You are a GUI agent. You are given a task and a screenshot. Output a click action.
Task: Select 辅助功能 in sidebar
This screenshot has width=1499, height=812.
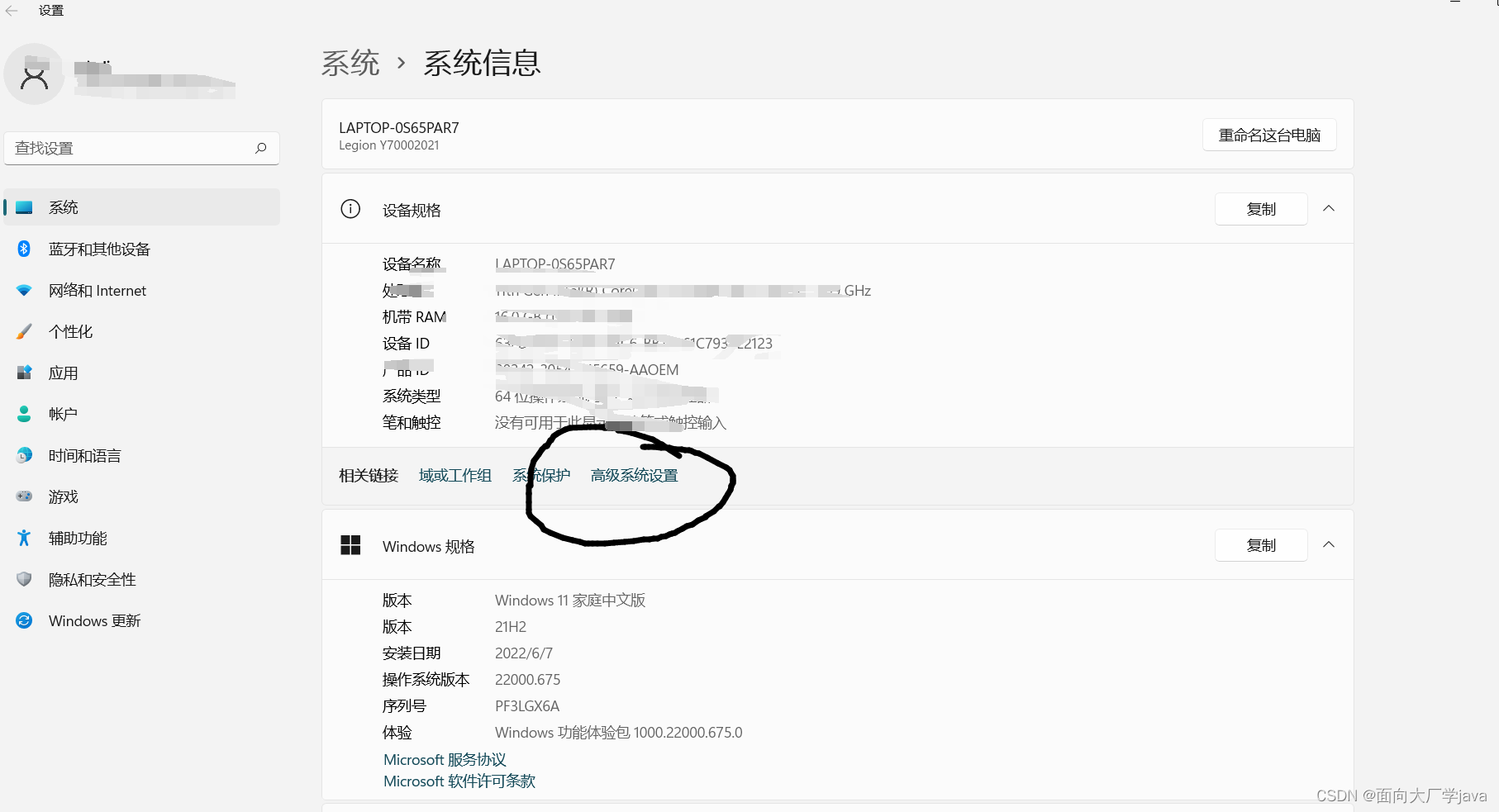(x=142, y=538)
